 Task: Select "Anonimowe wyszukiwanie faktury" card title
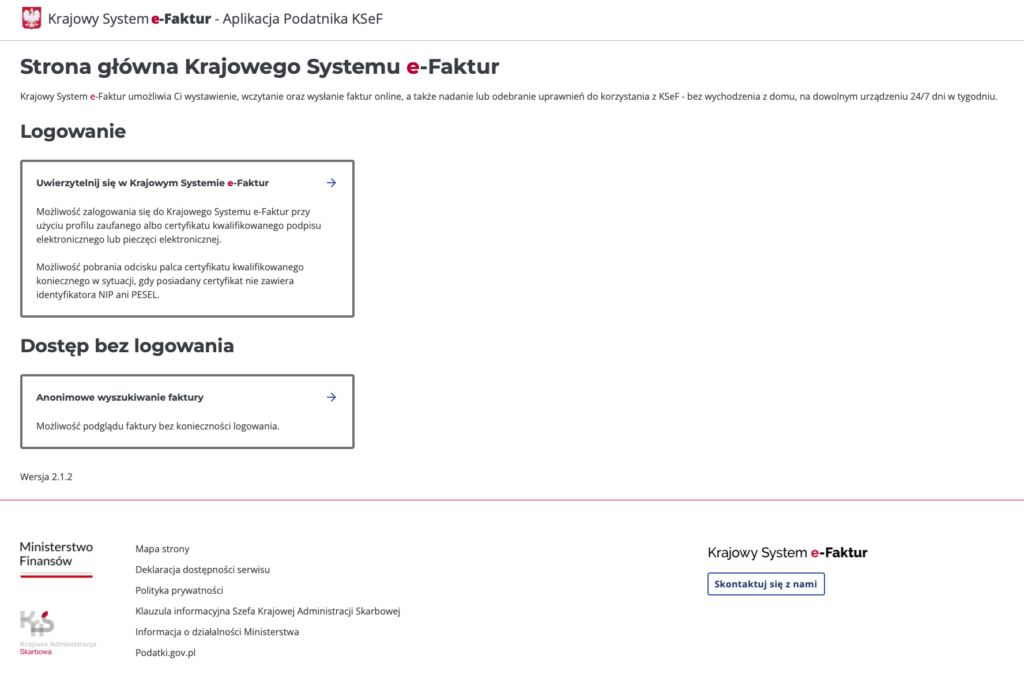(x=120, y=397)
